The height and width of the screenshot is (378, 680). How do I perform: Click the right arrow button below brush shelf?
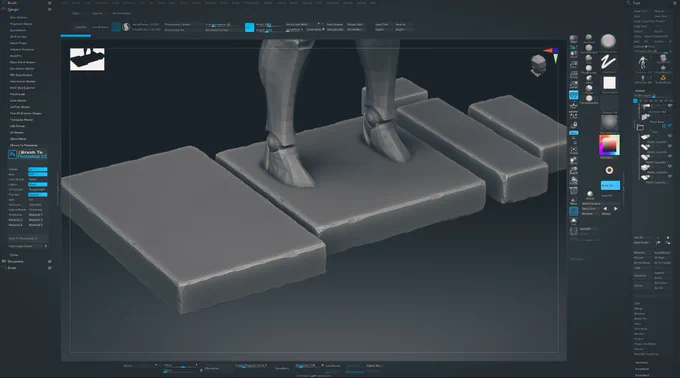[x=615, y=209]
